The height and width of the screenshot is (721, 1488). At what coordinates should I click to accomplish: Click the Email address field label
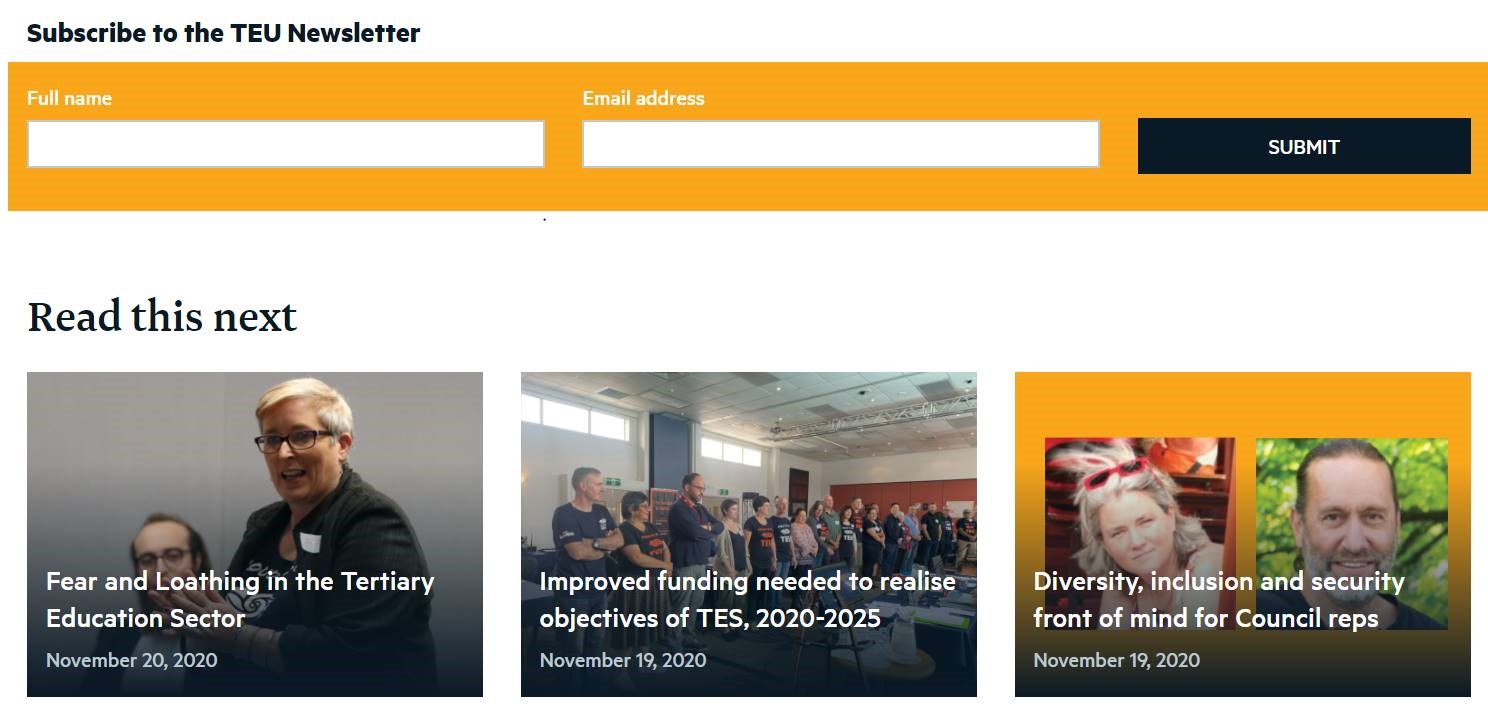(643, 98)
